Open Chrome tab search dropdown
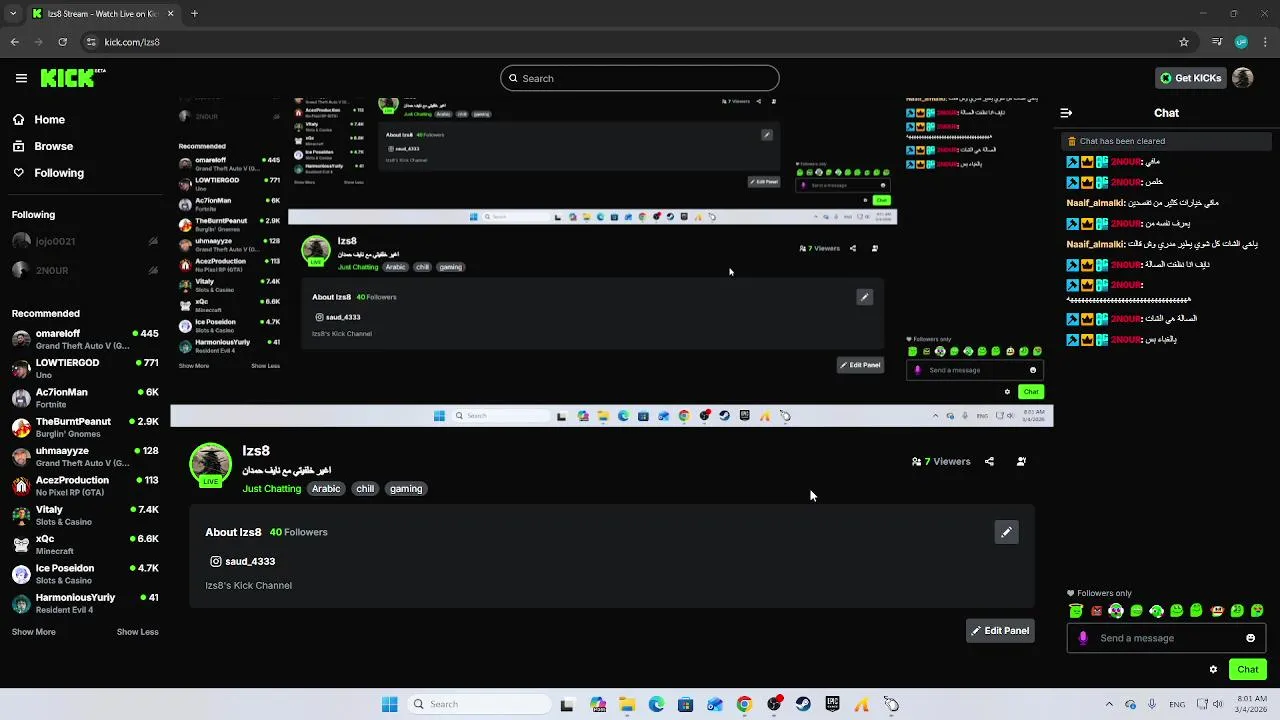Viewport: 1280px width, 720px height. point(13,14)
